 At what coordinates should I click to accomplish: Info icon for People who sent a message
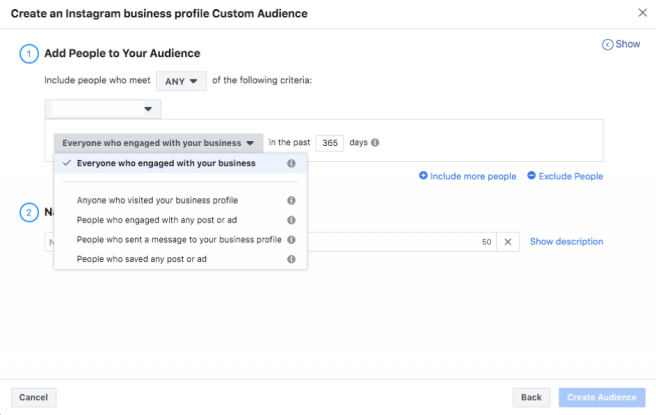click(291, 240)
